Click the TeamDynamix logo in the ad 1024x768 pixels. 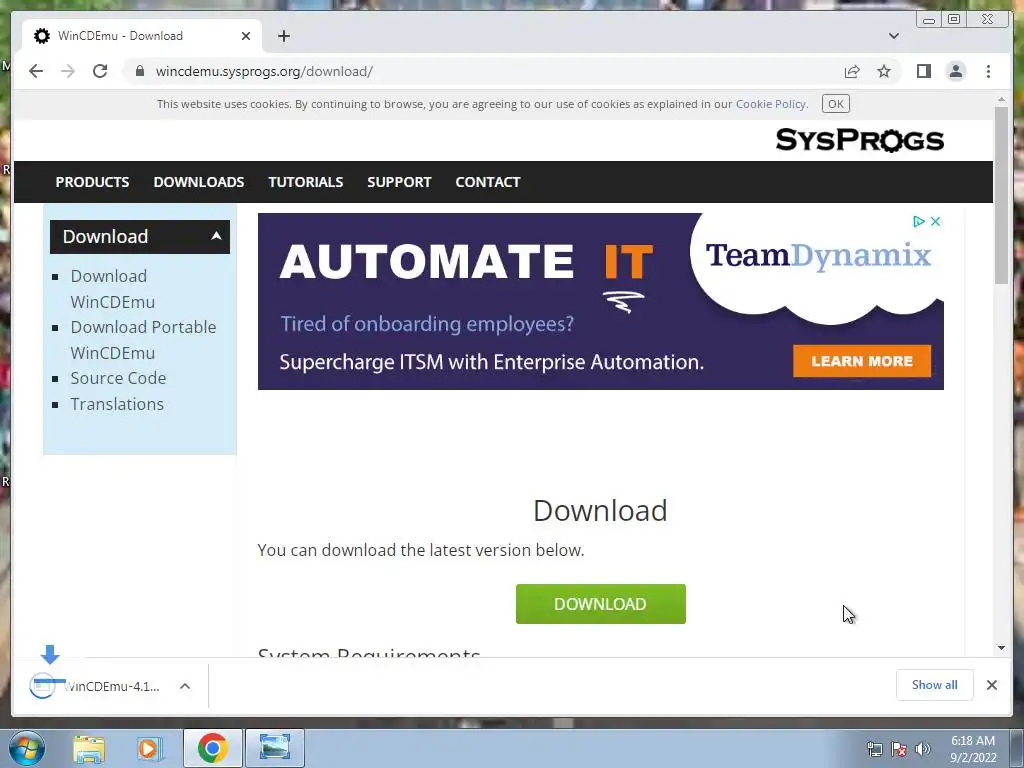coord(818,256)
